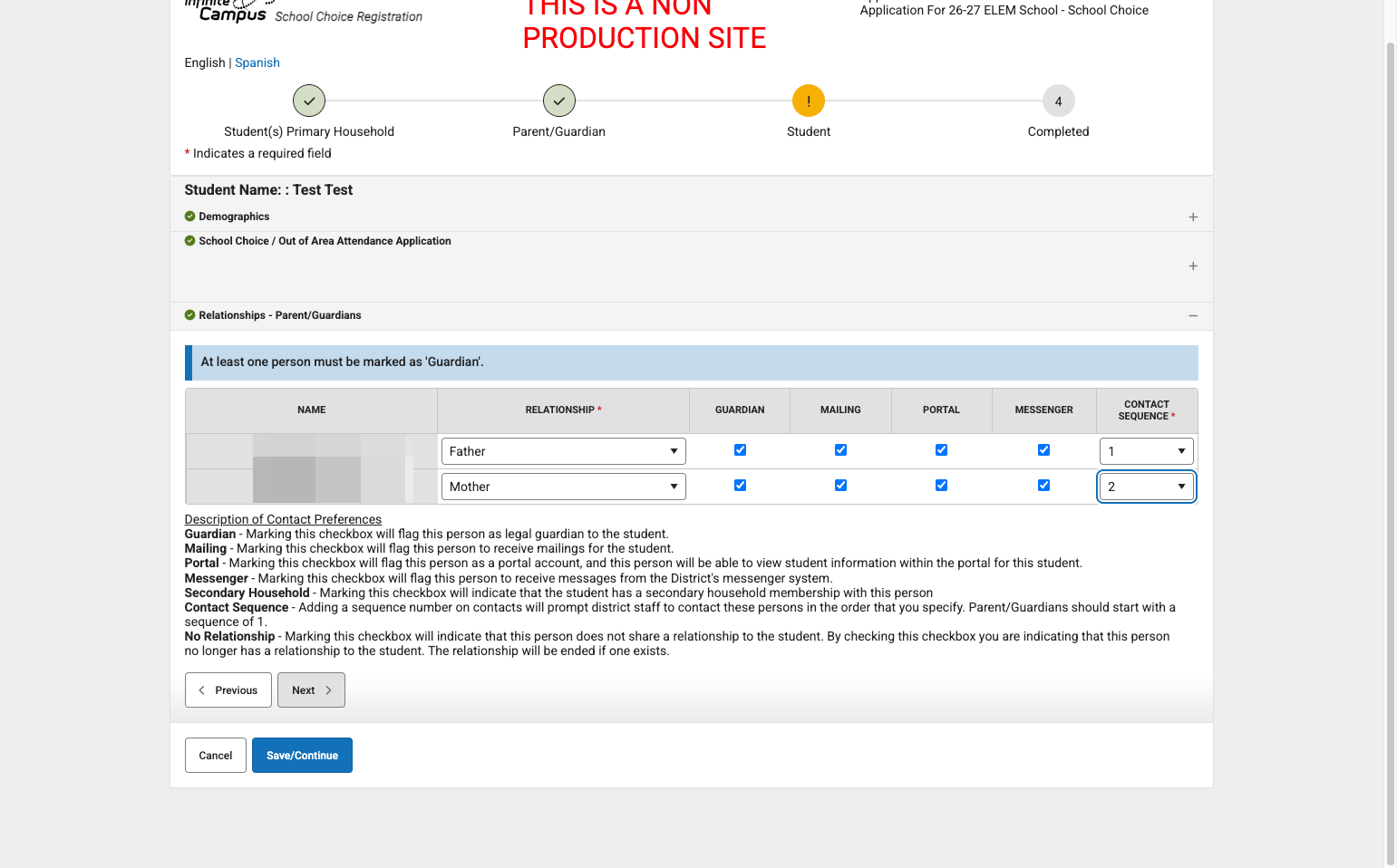1397x868 pixels.
Task: Open contact sequence dropdown showing 1
Action: pos(1146,451)
